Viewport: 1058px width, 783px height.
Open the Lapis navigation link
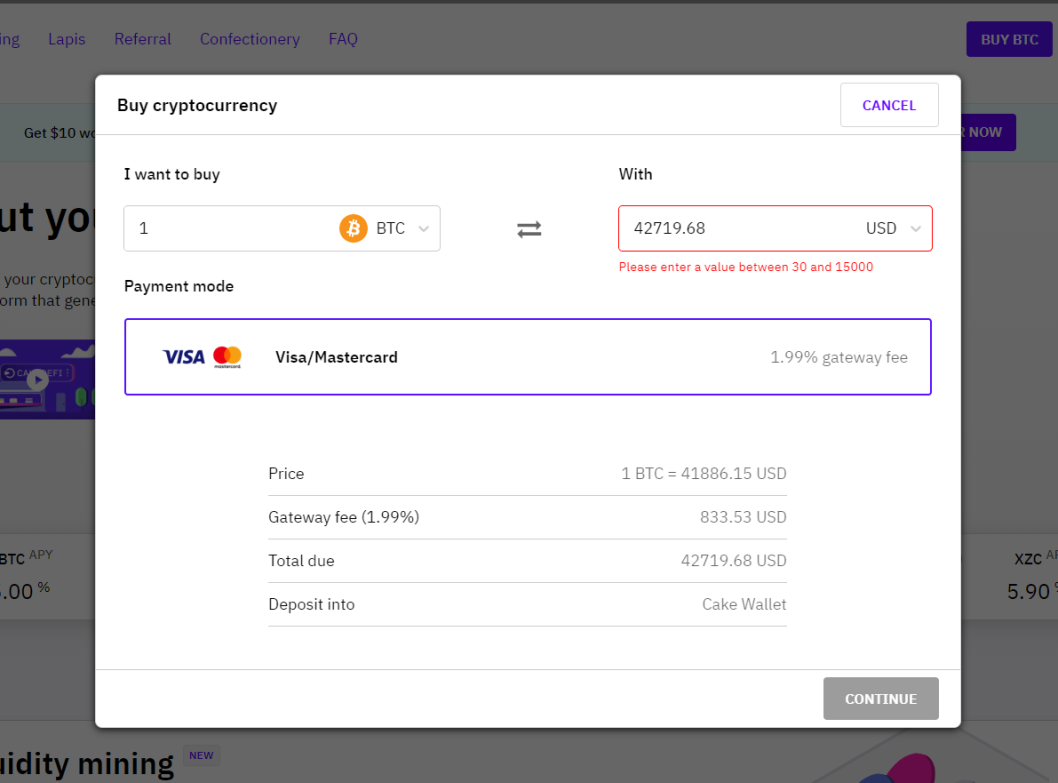pos(67,39)
